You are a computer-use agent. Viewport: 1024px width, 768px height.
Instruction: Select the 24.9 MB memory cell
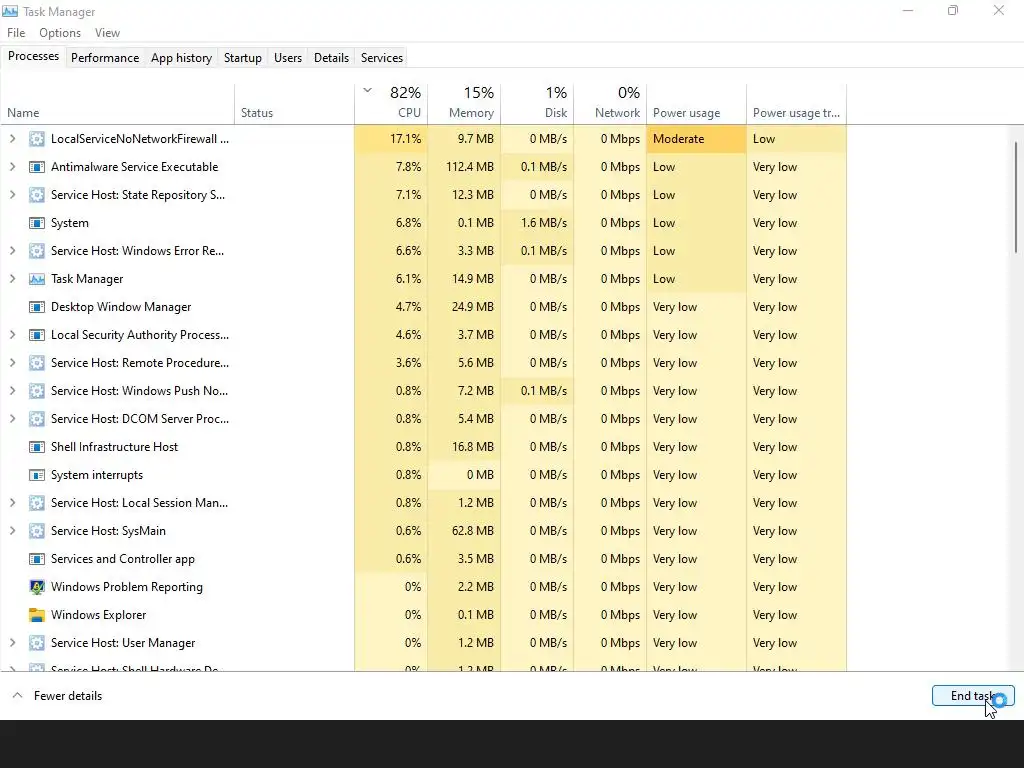tap(464, 307)
